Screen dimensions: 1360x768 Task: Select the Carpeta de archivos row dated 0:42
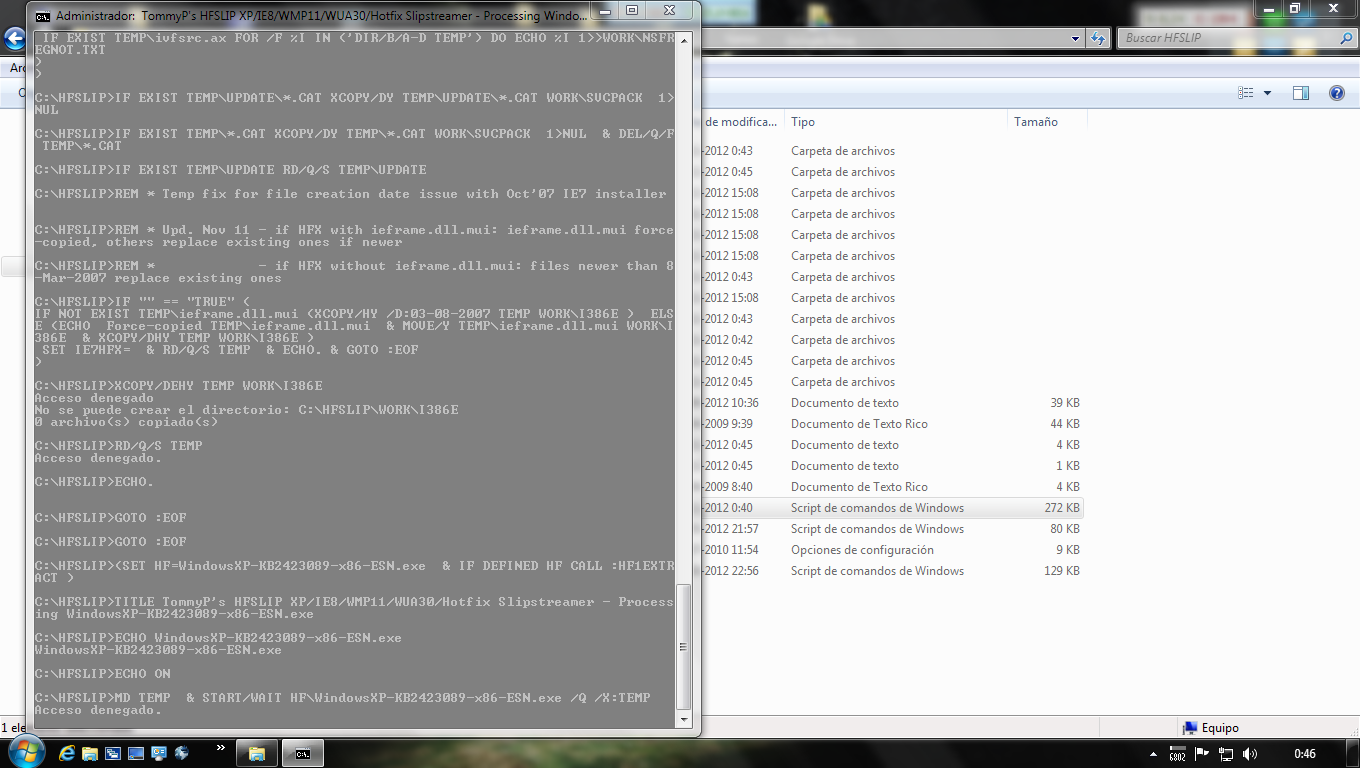coord(892,340)
